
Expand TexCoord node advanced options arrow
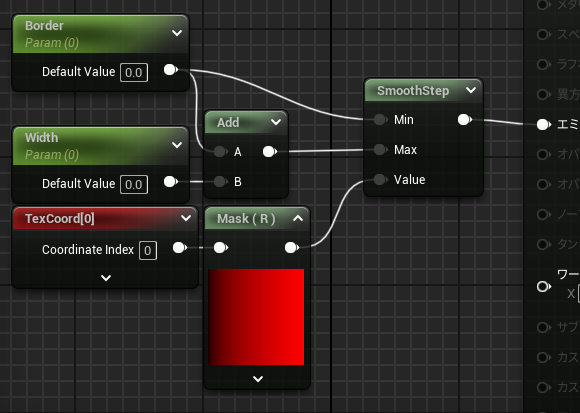click(x=106, y=278)
